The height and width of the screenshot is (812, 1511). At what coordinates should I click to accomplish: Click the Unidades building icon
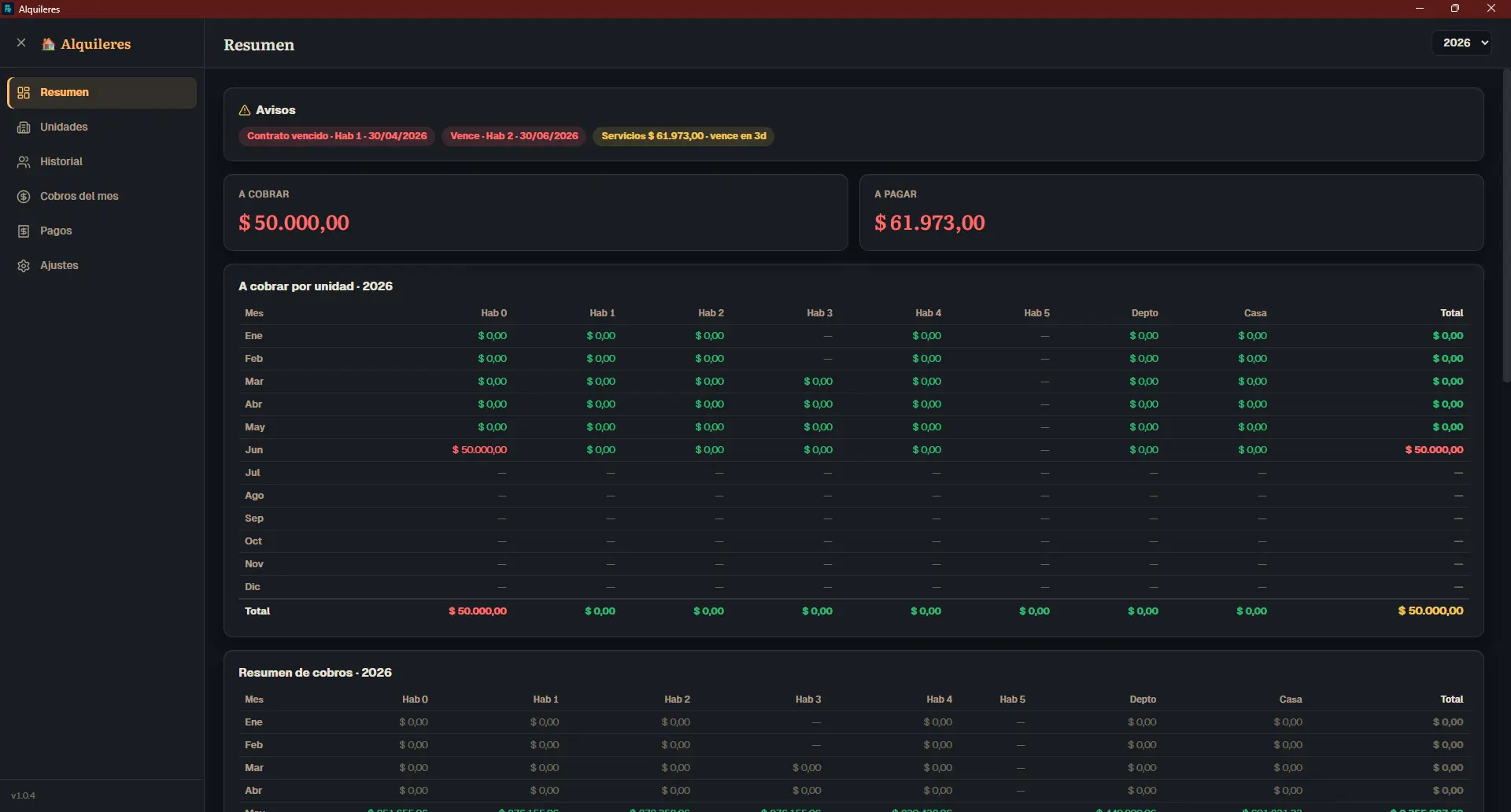click(24, 127)
